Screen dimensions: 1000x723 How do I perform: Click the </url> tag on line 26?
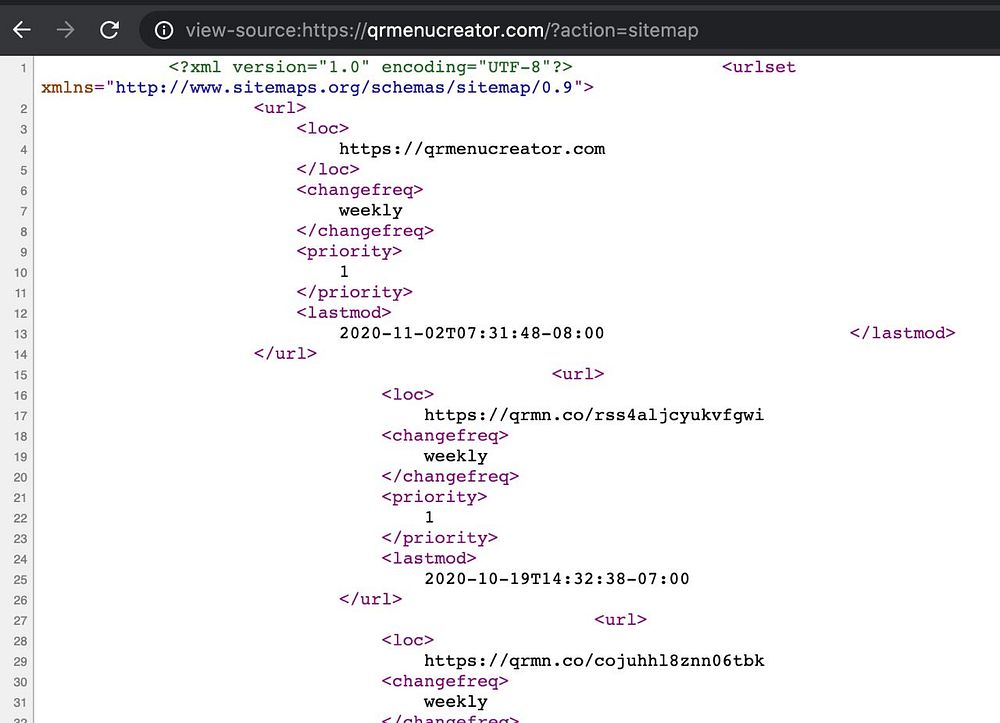[371, 599]
